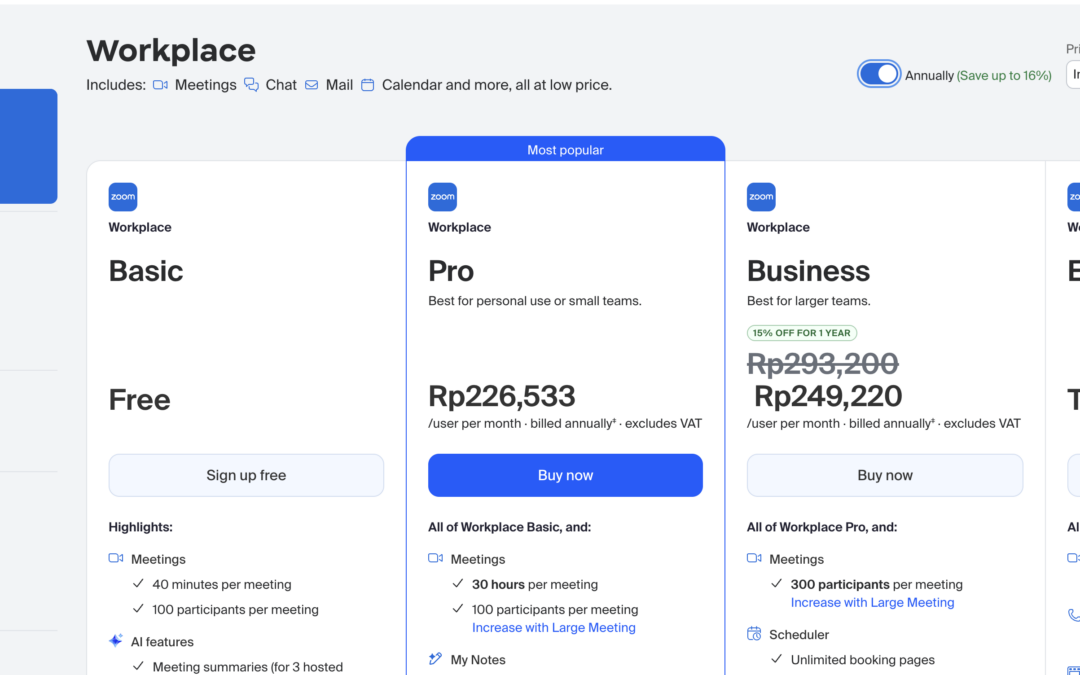Click the Most popular banner
The width and height of the screenshot is (1080, 675).
pyautogui.click(x=565, y=149)
